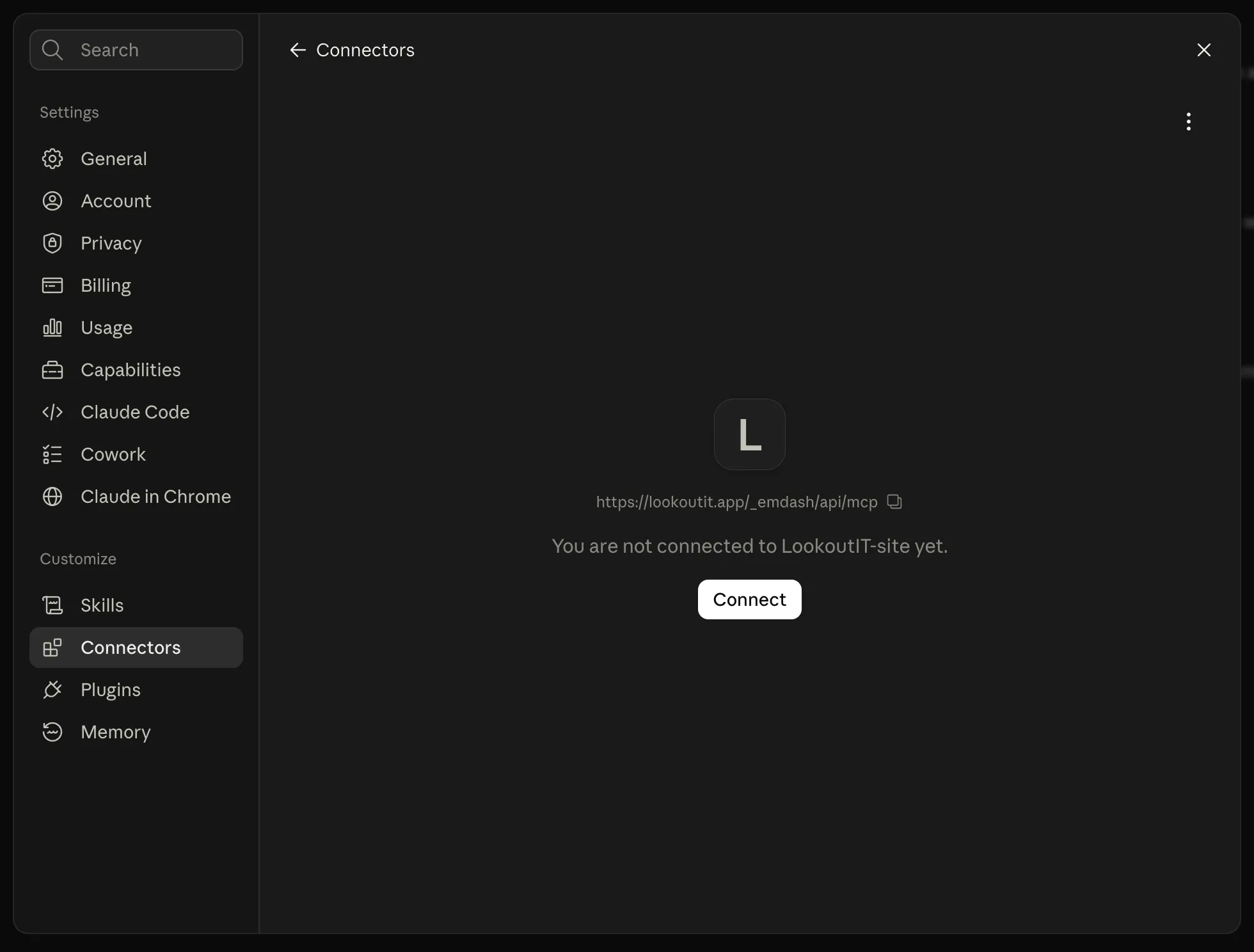This screenshot has height=952, width=1254.
Task: Open Capabilities settings
Action: point(136,370)
